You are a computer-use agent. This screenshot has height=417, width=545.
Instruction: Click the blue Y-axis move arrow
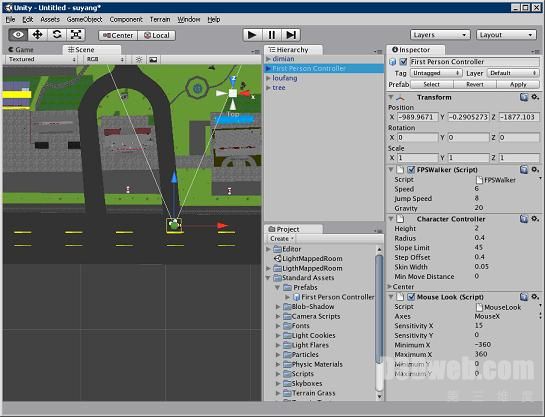pos(174,178)
